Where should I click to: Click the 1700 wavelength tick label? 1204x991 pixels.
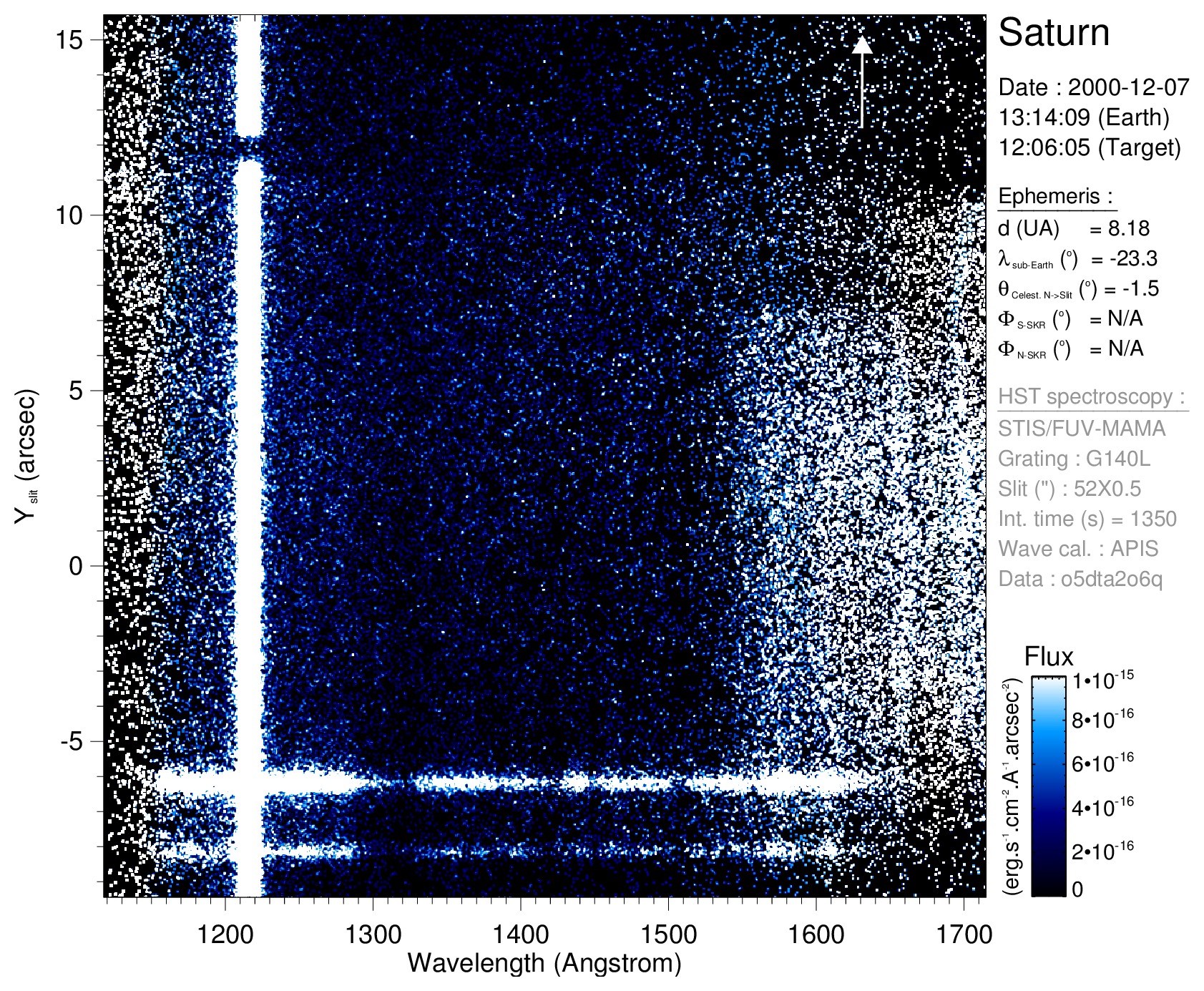(x=964, y=934)
